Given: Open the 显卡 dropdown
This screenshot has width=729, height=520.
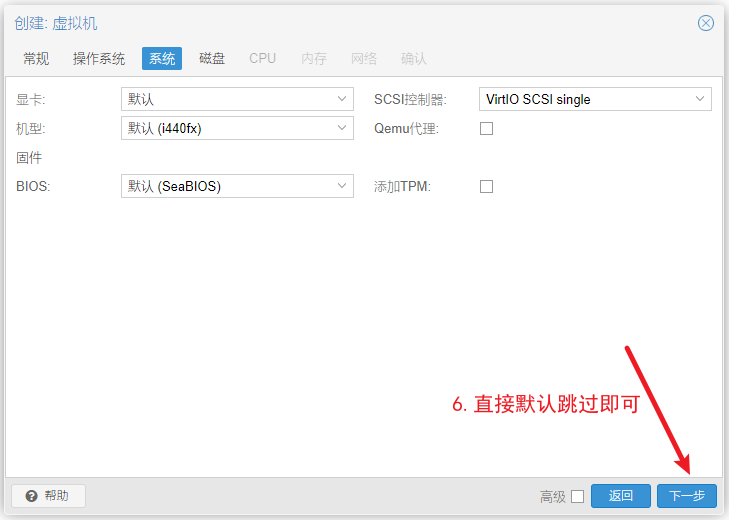Looking at the screenshot, I should [342, 99].
